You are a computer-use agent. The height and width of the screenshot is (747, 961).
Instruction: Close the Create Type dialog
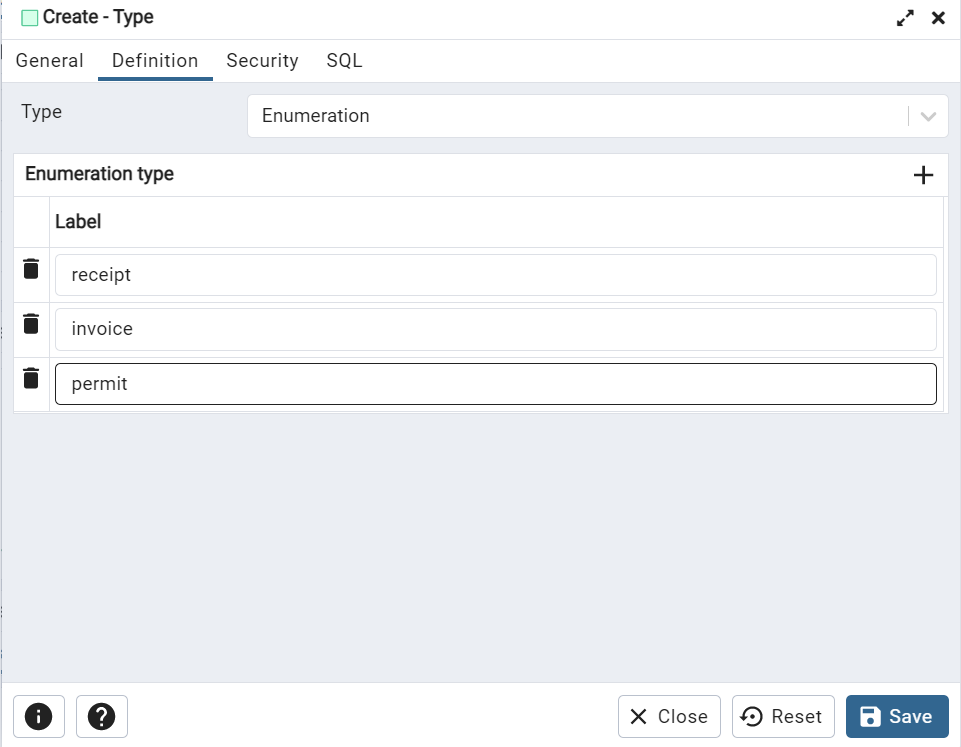pos(668,716)
